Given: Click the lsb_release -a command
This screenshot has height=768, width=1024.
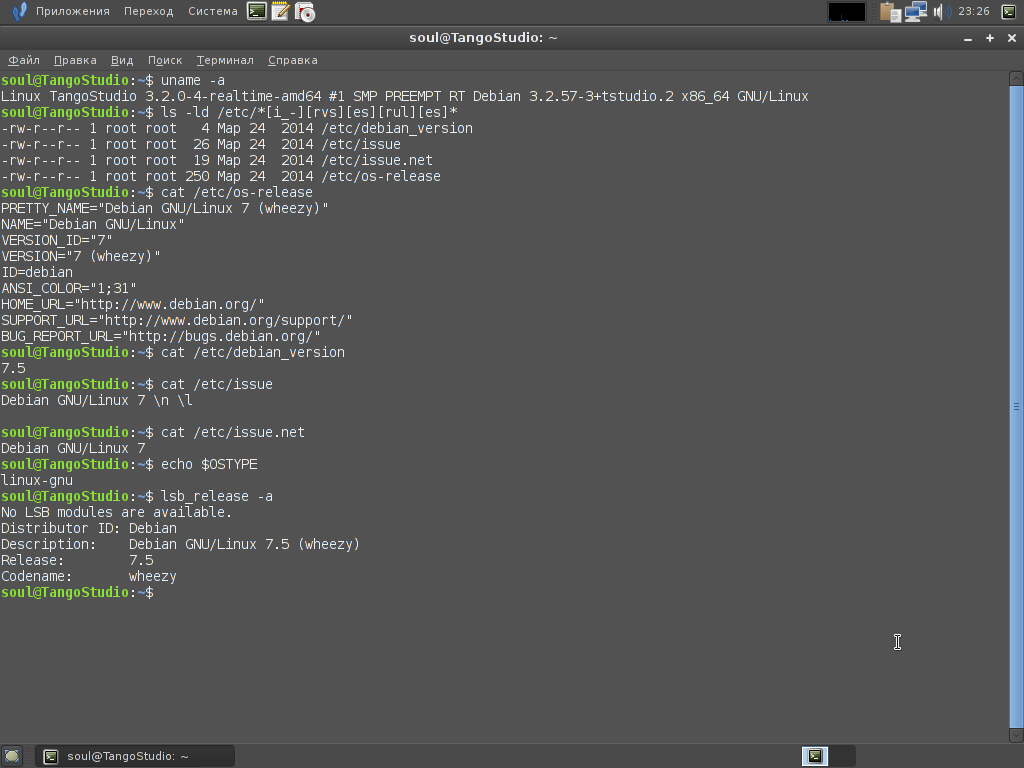Looking at the screenshot, I should tap(217, 496).
